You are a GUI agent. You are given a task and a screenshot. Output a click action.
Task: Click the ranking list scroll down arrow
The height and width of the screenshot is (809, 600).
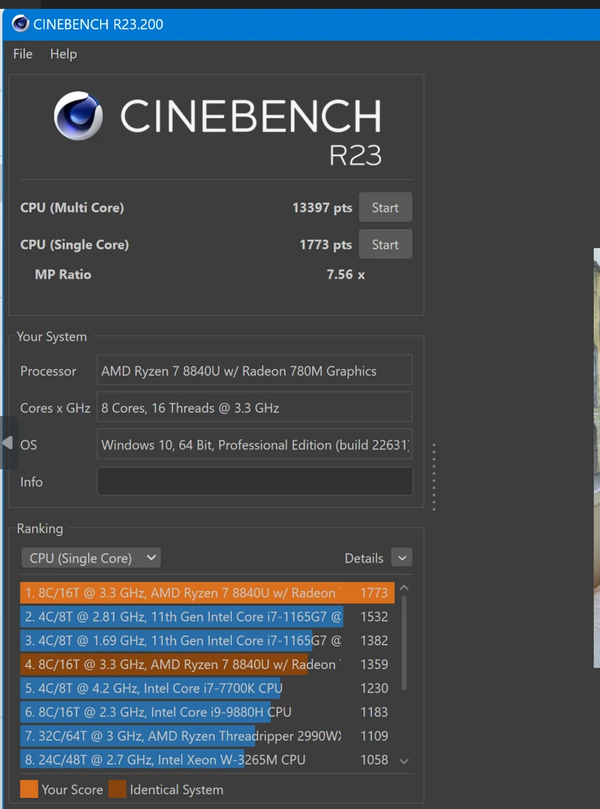(x=404, y=761)
